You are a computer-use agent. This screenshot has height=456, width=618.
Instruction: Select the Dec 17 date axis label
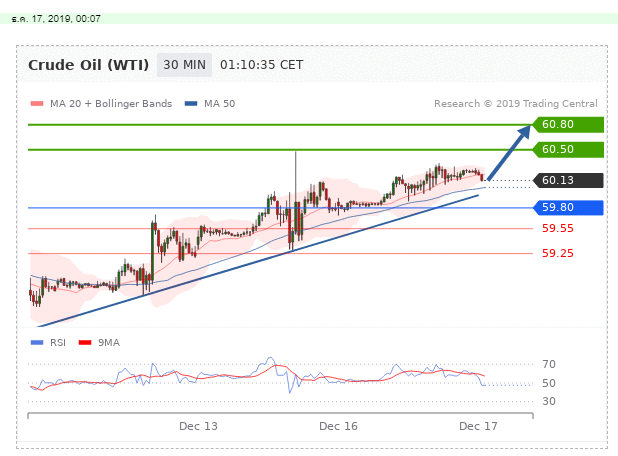pos(478,426)
